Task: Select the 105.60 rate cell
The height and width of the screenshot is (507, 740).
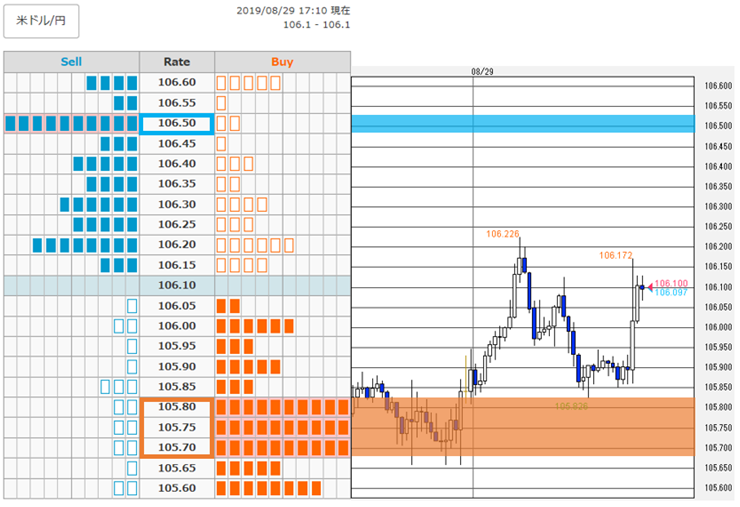Action: pyautogui.click(x=177, y=488)
